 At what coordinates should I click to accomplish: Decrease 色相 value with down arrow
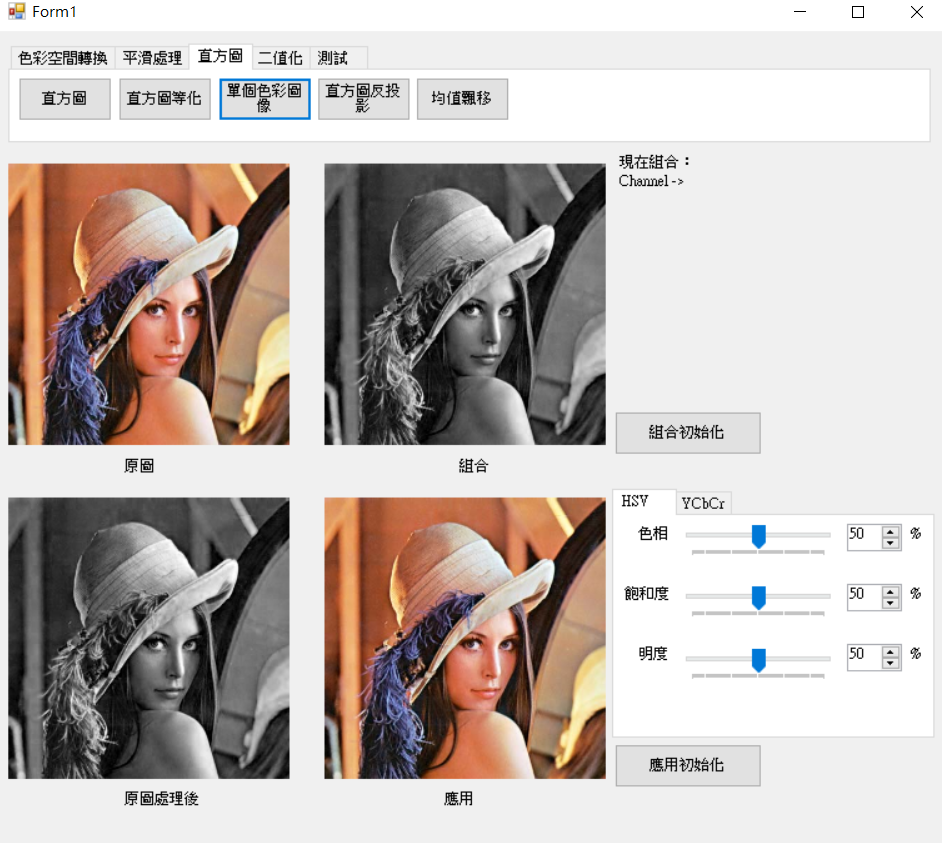(x=890, y=543)
